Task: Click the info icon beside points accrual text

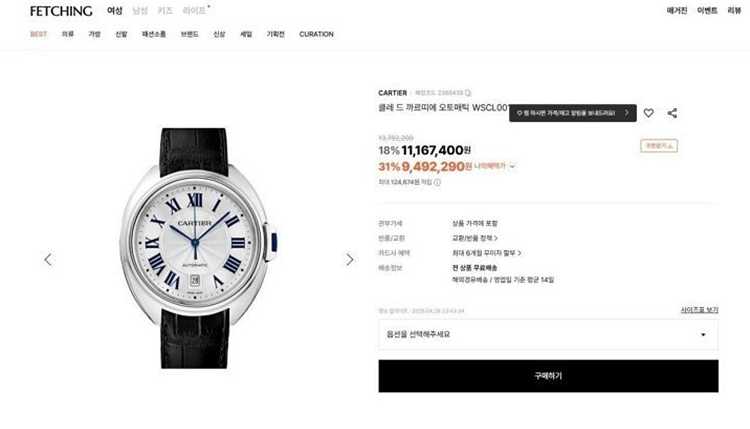Action: click(x=437, y=182)
